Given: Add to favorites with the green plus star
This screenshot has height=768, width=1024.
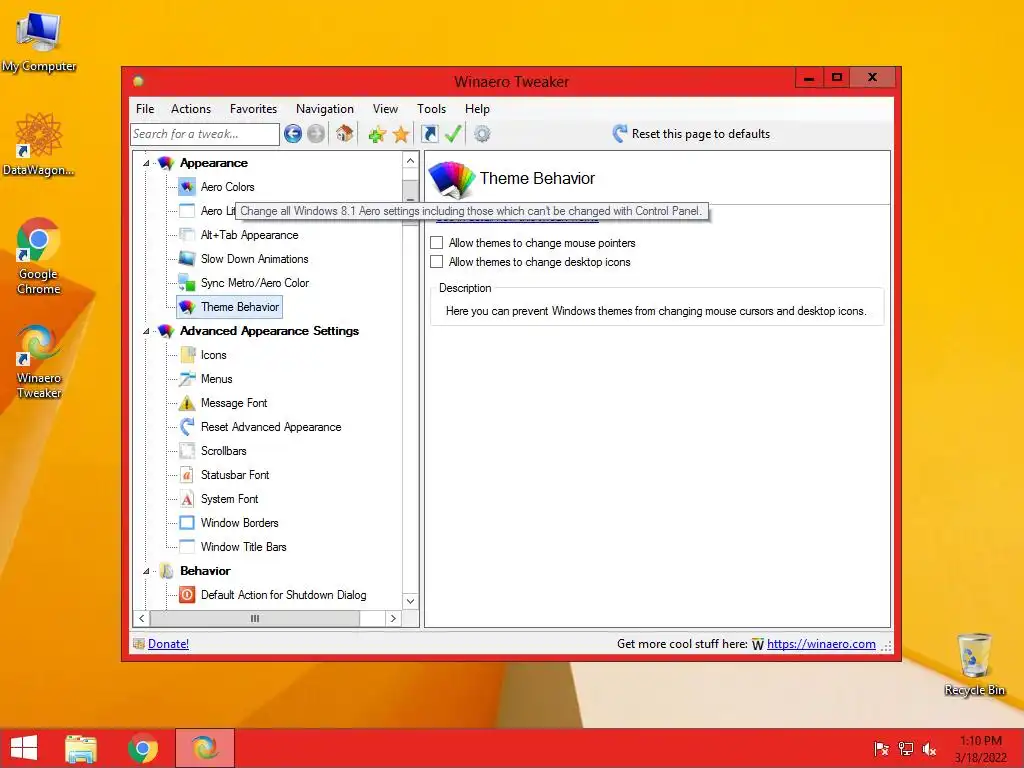Looking at the screenshot, I should tap(377, 135).
